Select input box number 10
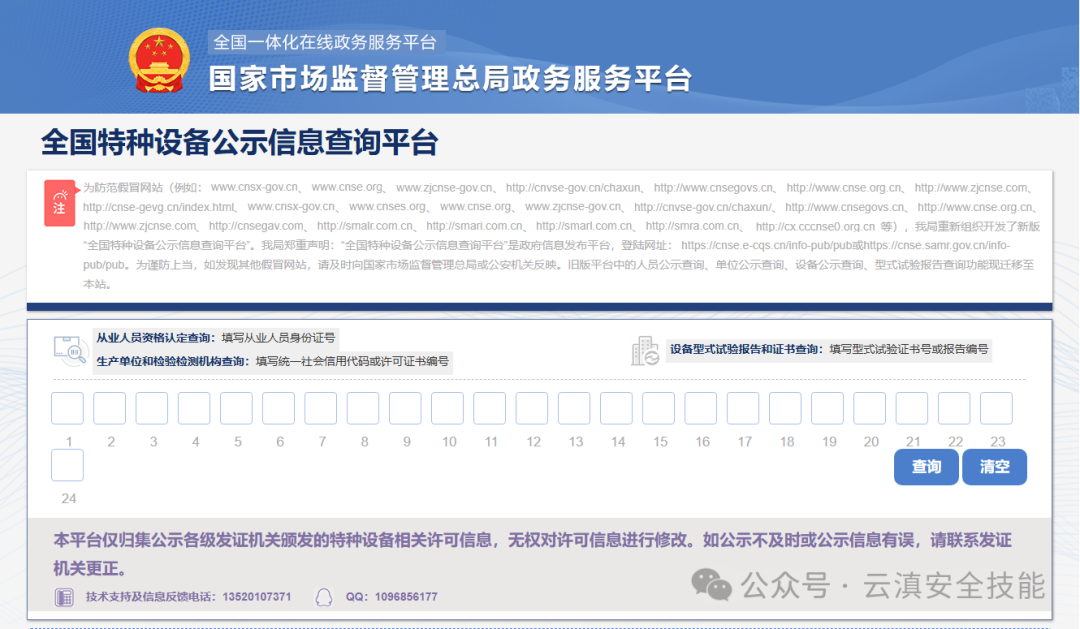 (448, 409)
